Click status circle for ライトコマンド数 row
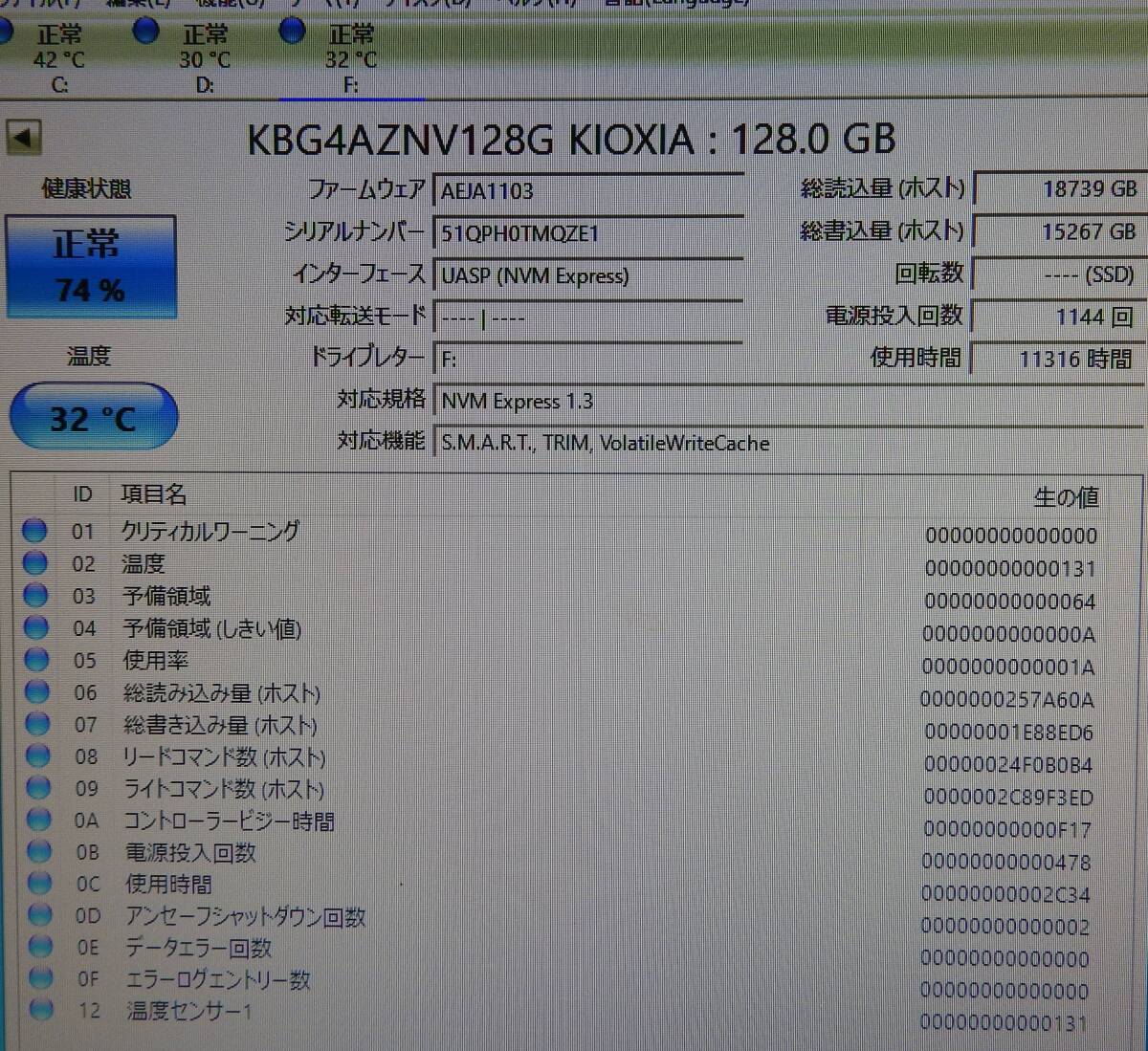This screenshot has height=1051, width=1148. (38, 787)
